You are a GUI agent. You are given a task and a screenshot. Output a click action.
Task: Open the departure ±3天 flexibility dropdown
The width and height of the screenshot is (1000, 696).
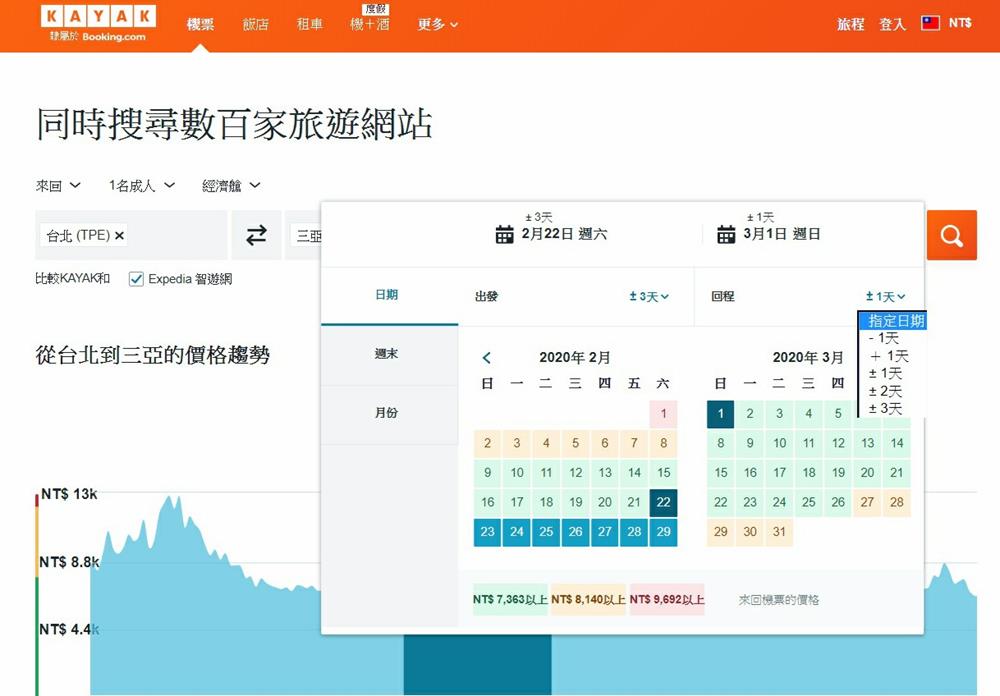(649, 297)
